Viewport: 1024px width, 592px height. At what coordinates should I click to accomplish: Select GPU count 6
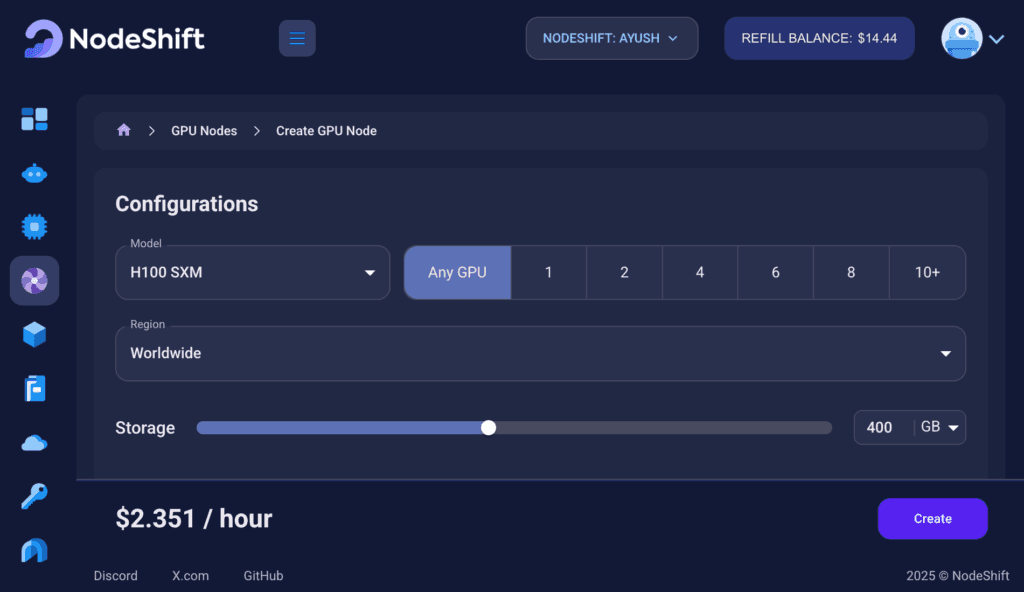[775, 272]
